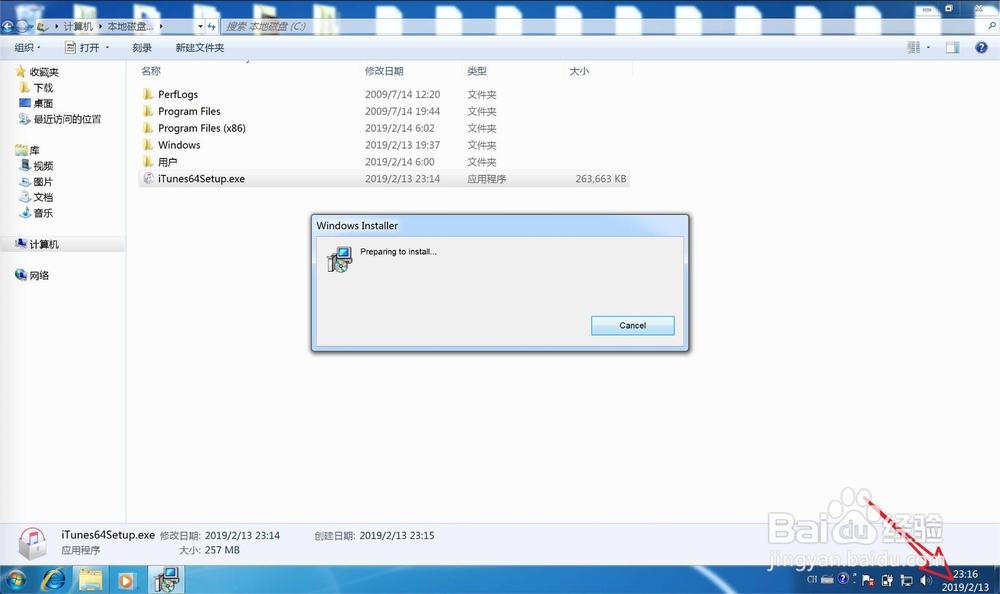Click the Explorer help question mark icon
This screenshot has width=1000, height=594.
pyautogui.click(x=982, y=48)
